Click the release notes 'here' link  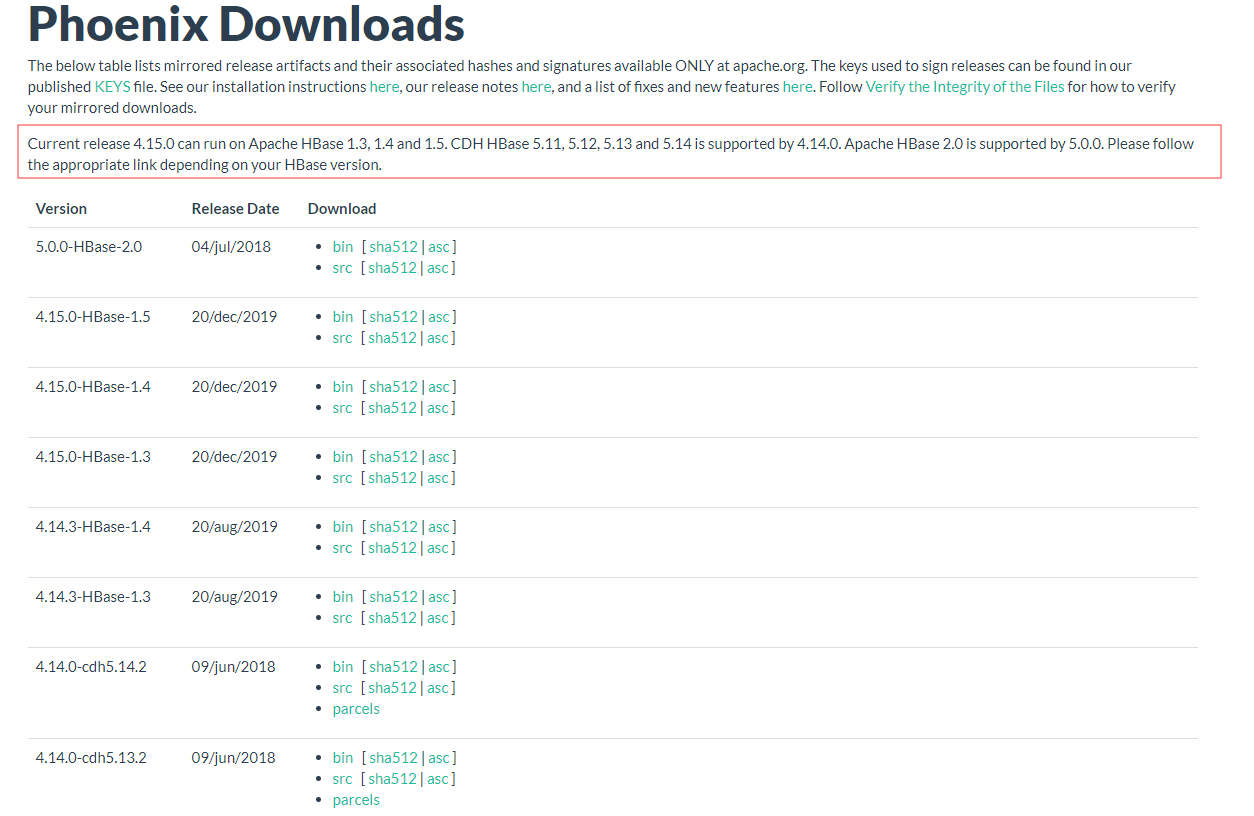tap(536, 87)
